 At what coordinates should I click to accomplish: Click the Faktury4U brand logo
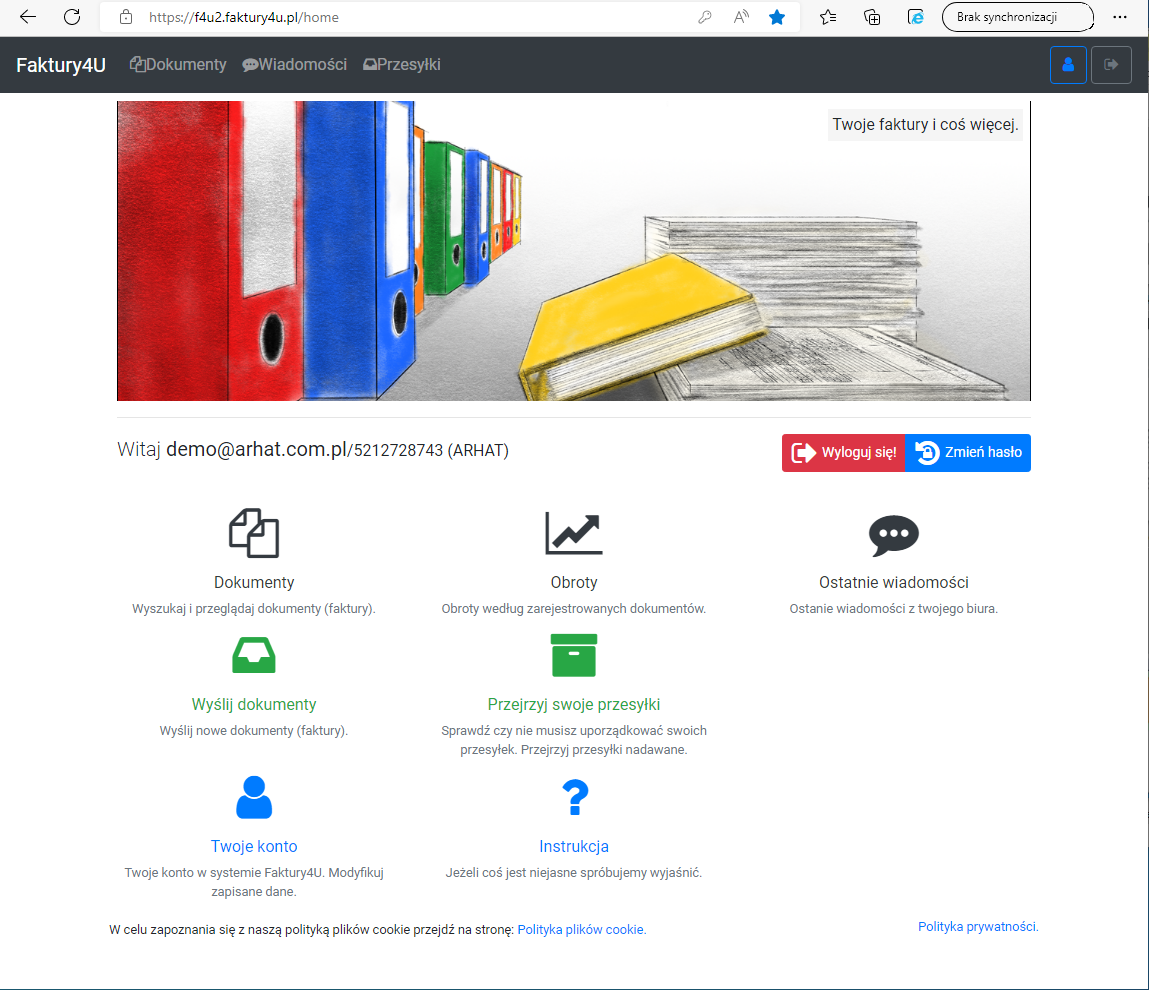(61, 65)
